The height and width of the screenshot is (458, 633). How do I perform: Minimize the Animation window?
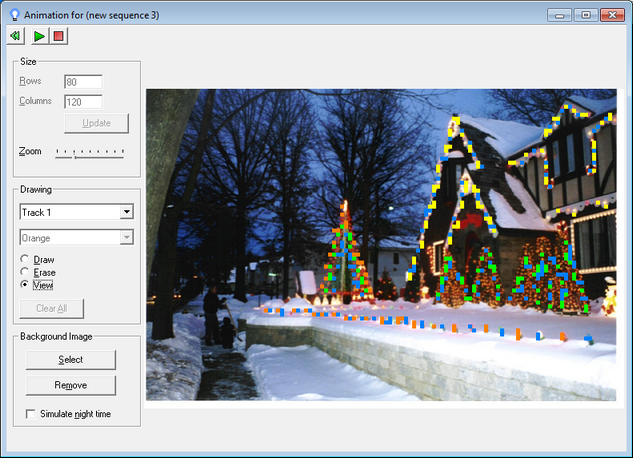(x=561, y=15)
